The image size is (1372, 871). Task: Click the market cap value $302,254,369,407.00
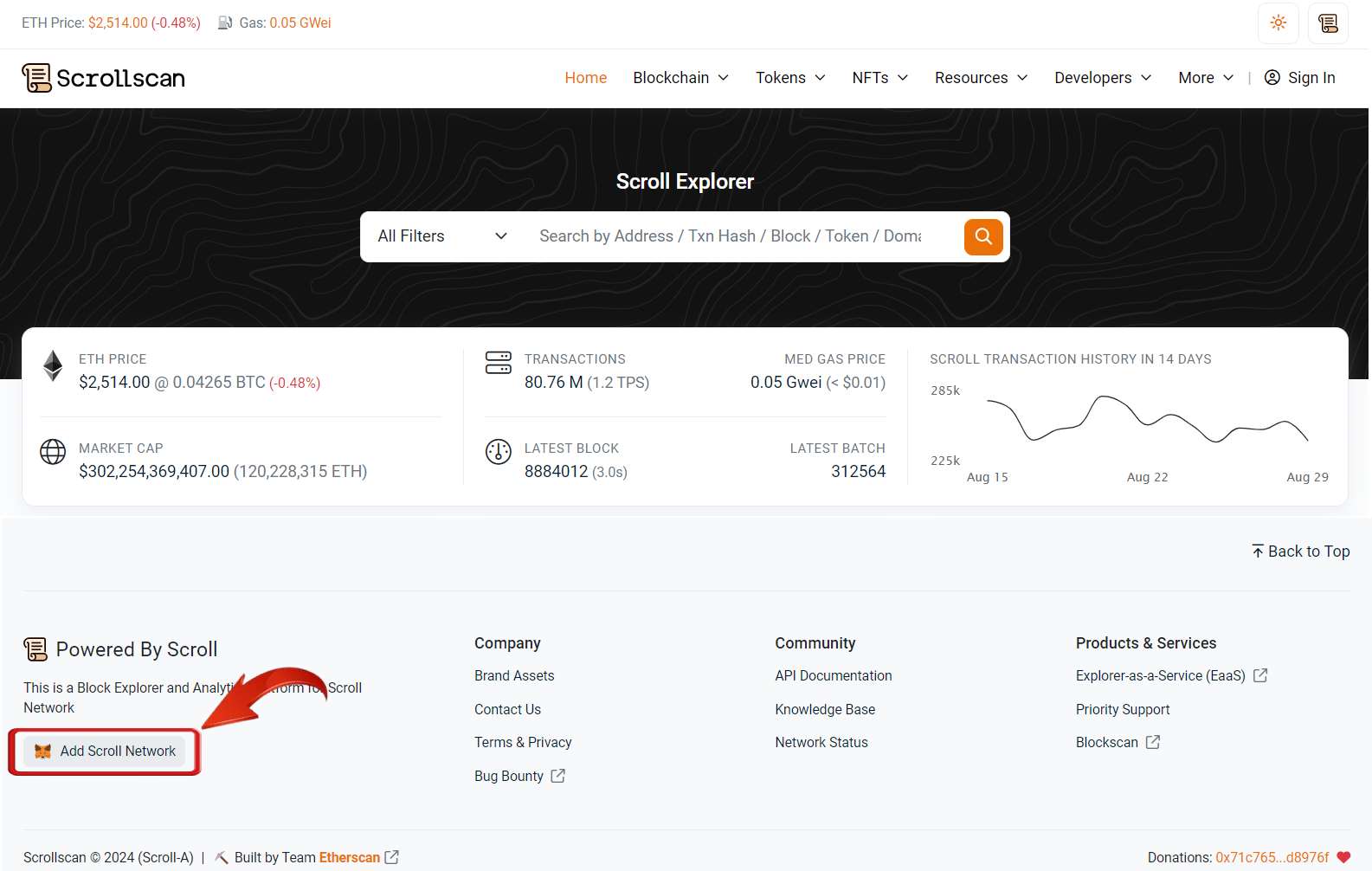tap(154, 472)
